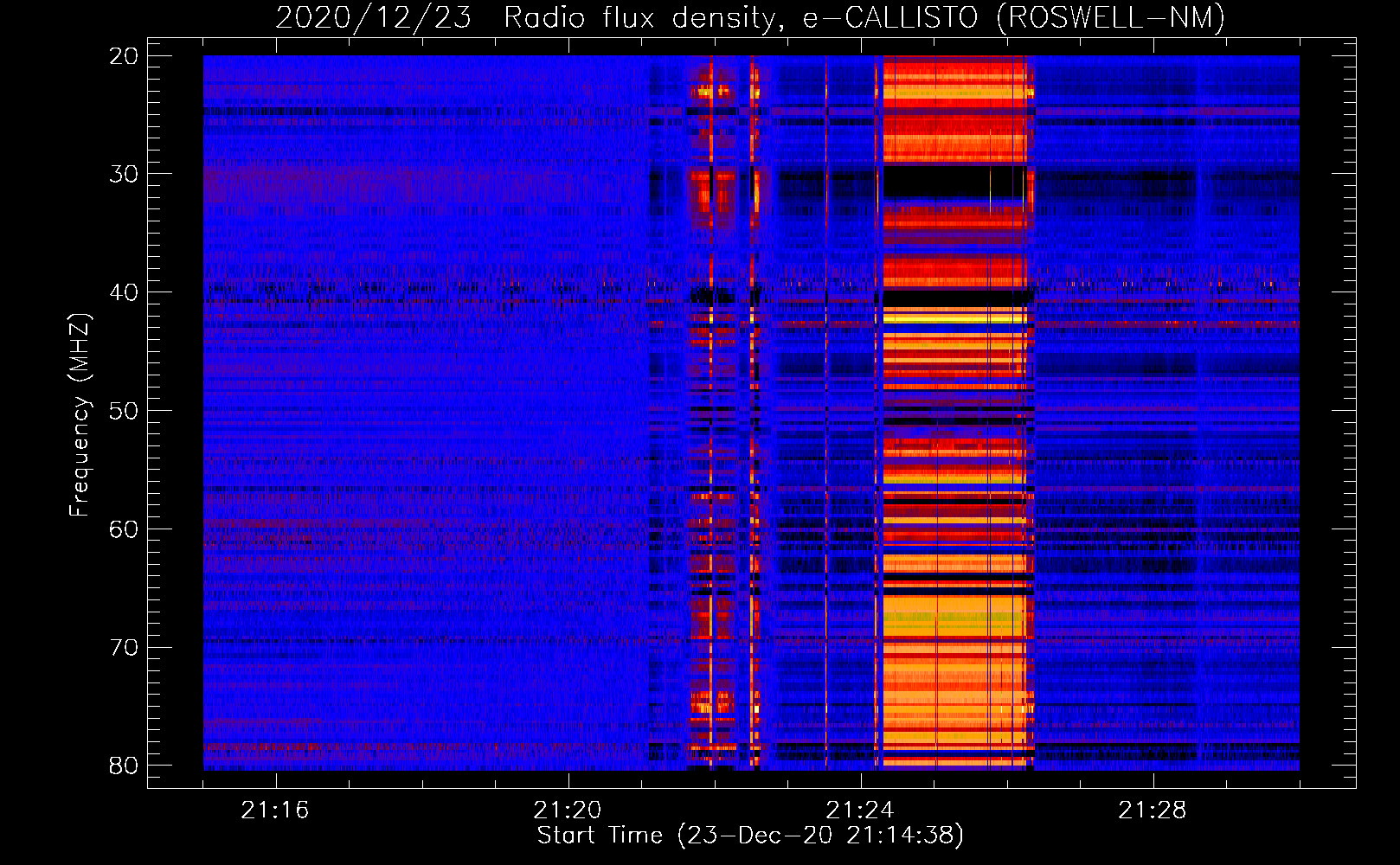Click the 'Frequency (MHZ)' axis label
This screenshot has height=865, width=1400.
(79, 415)
